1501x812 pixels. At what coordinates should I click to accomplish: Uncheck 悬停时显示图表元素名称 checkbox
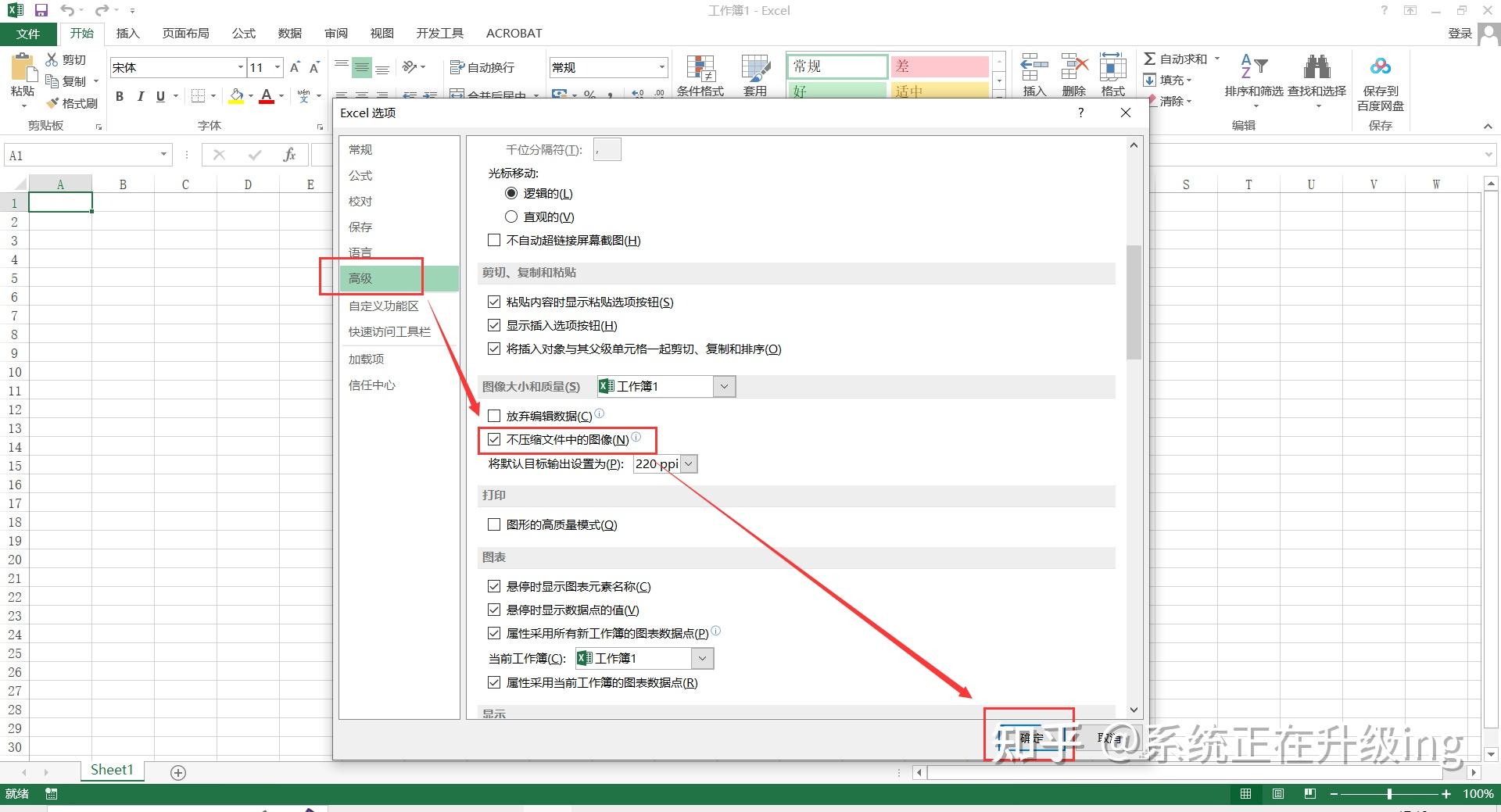point(494,586)
